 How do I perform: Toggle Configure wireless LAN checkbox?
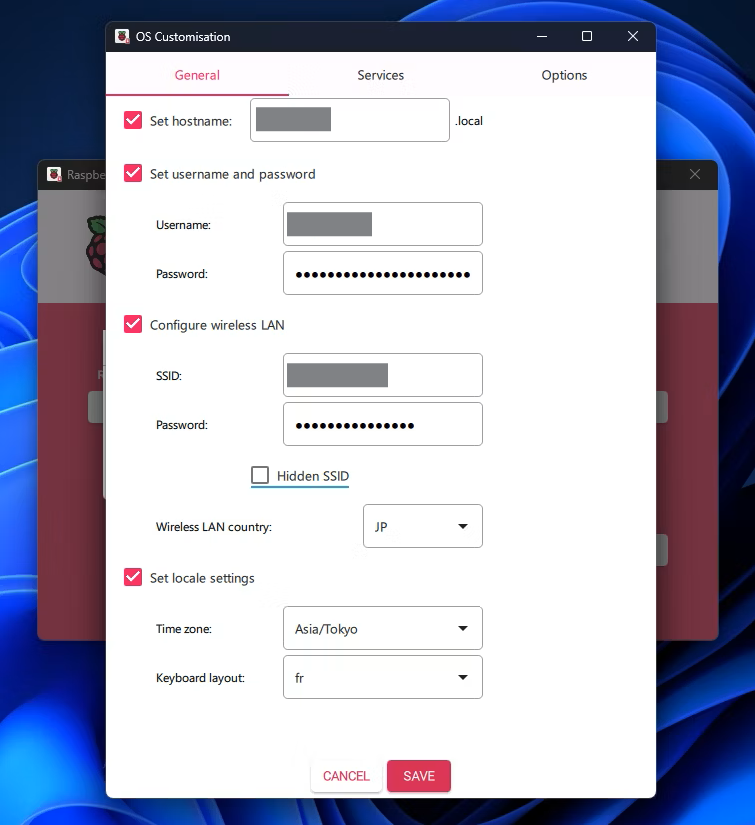[x=133, y=324]
